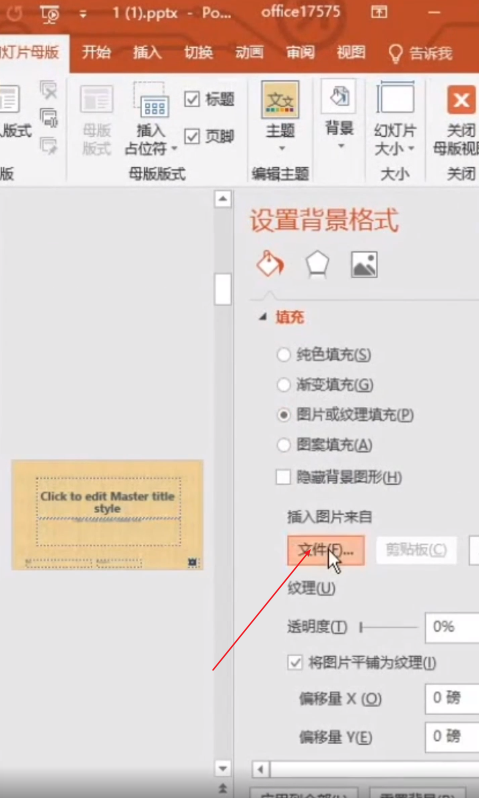
Task: Click the thumbnail pane scrollbar handle
Action: pyautogui.click(x=222, y=289)
